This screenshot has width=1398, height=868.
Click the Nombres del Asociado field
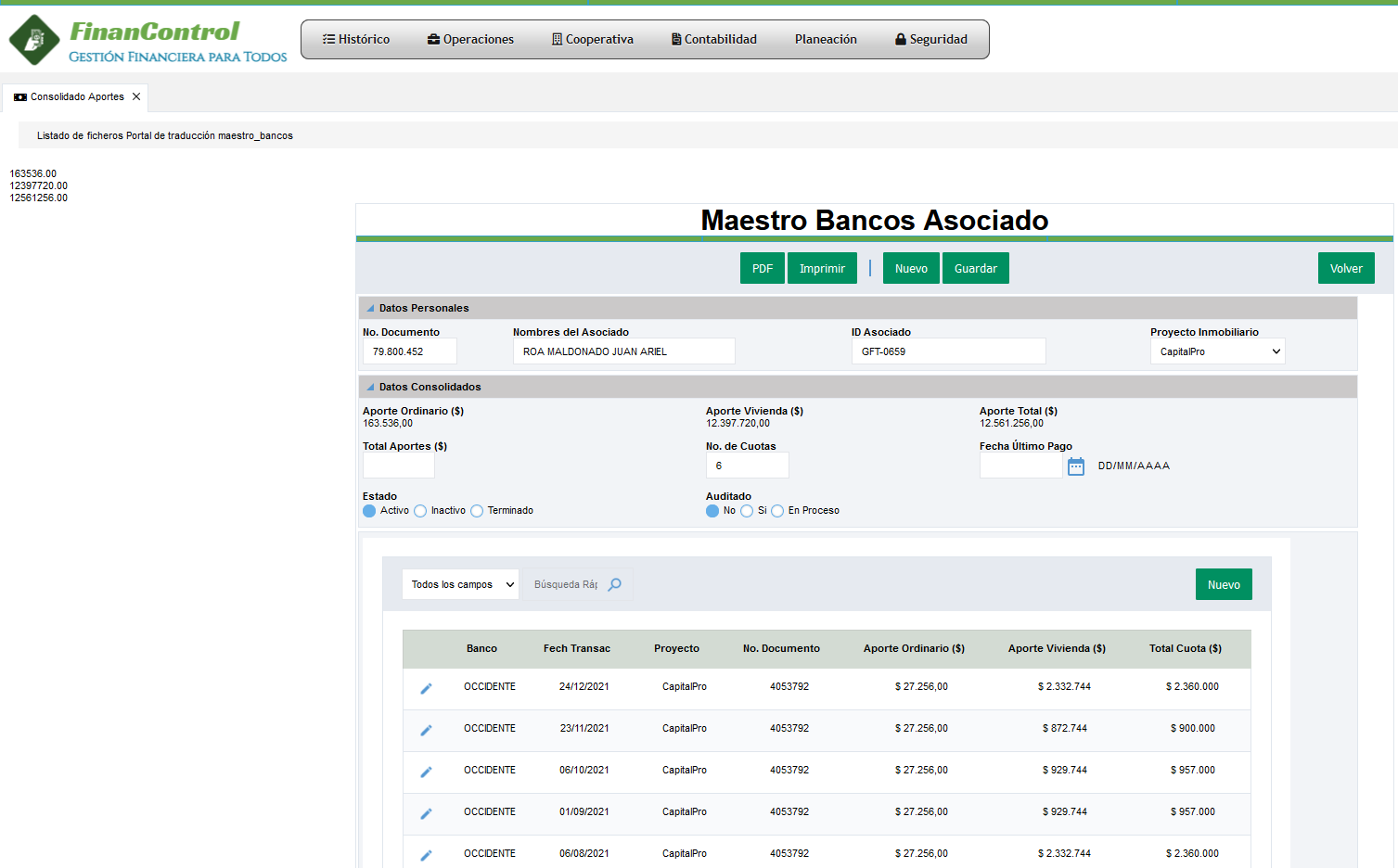tap(623, 351)
